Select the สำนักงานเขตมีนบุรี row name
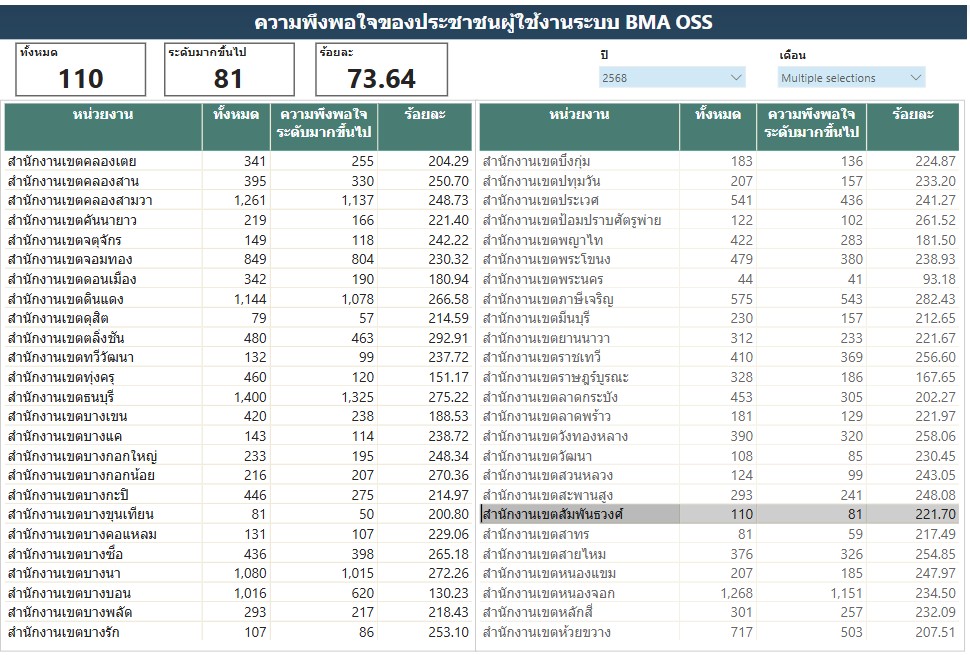970x655 pixels. point(536,318)
